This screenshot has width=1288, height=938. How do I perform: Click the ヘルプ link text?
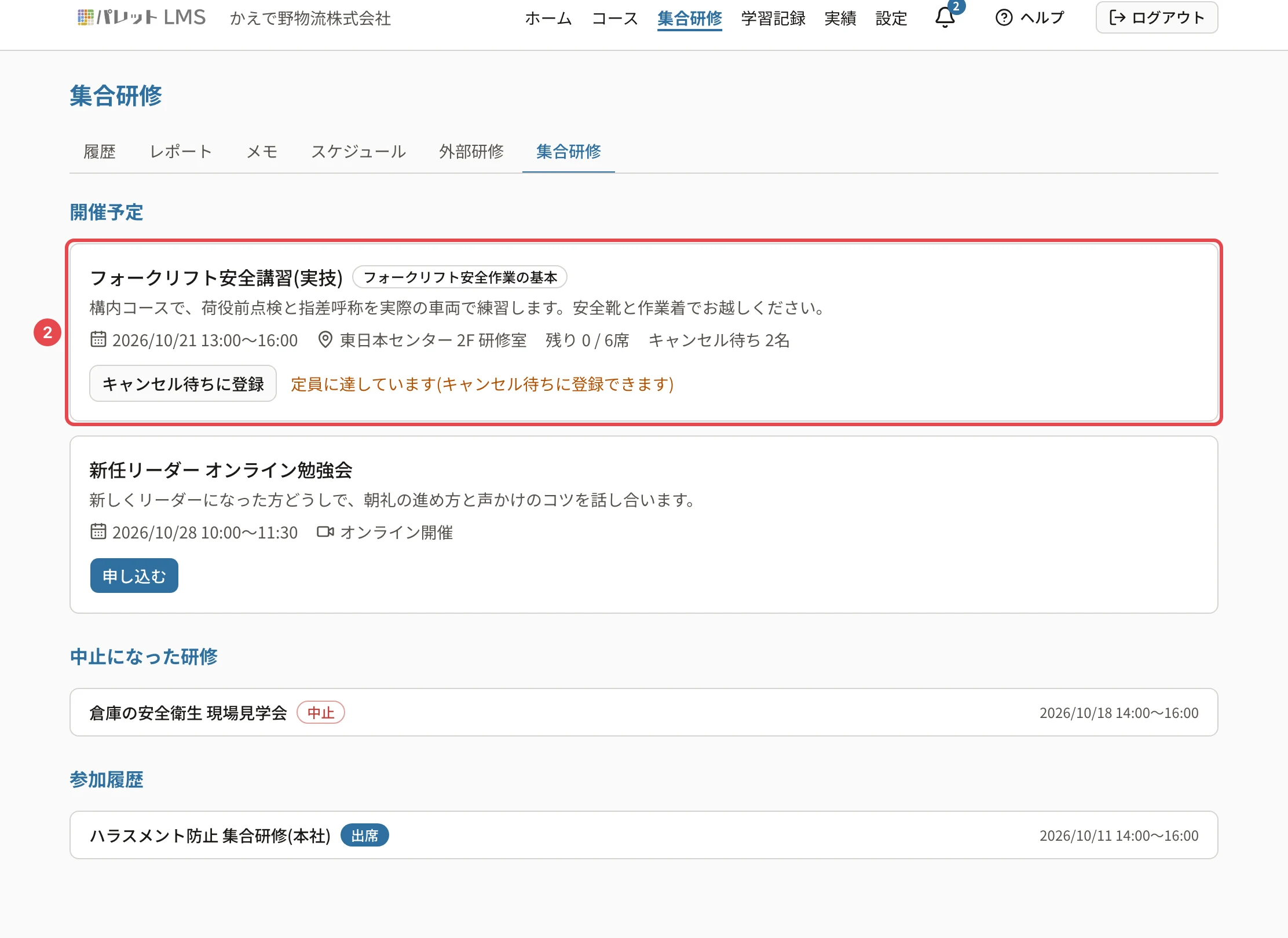point(1042,17)
